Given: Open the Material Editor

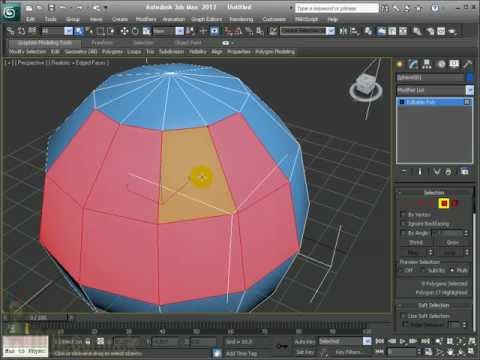Looking at the screenshot, I should 417,31.
